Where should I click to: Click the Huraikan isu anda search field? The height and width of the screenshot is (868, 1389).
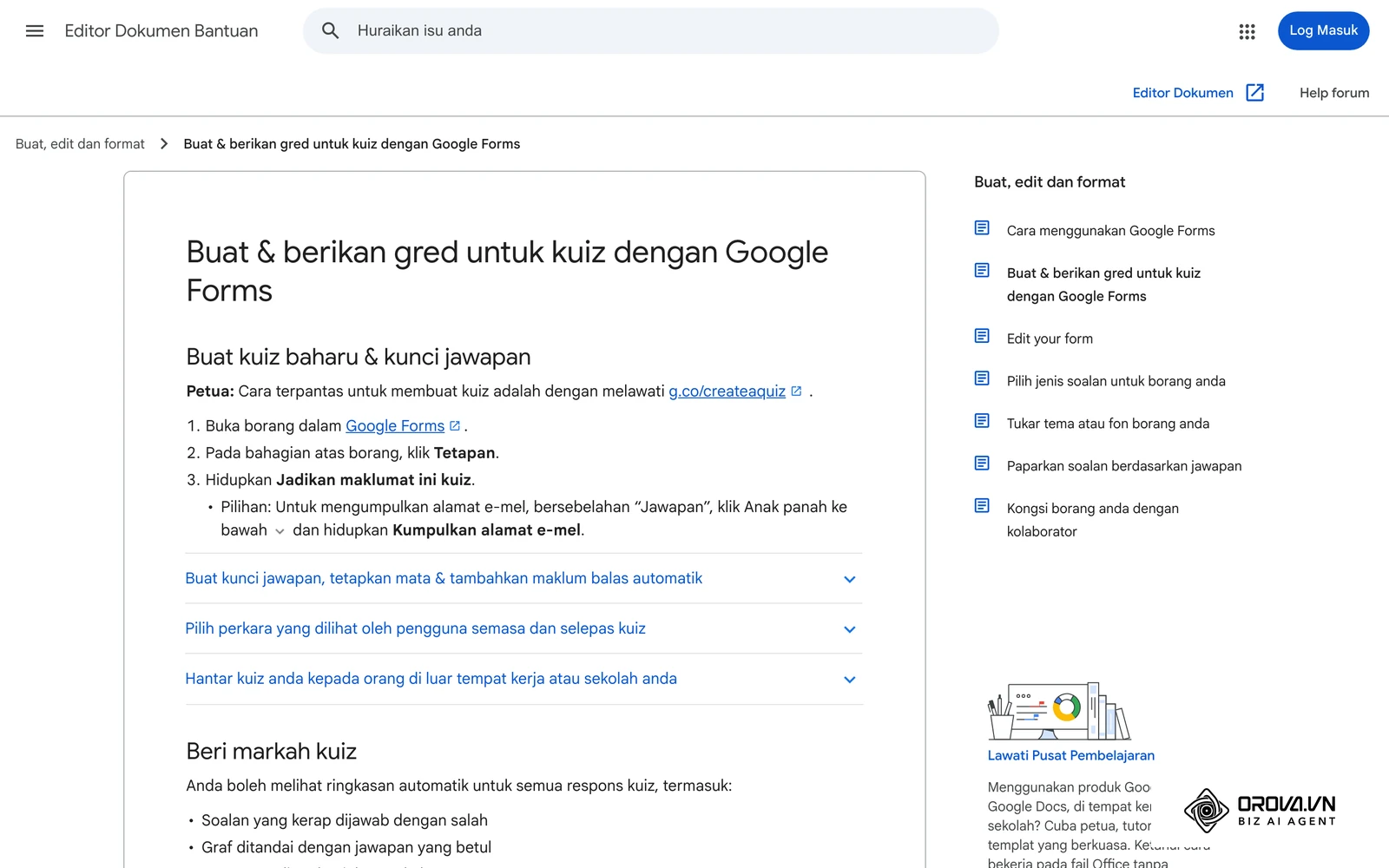click(651, 30)
